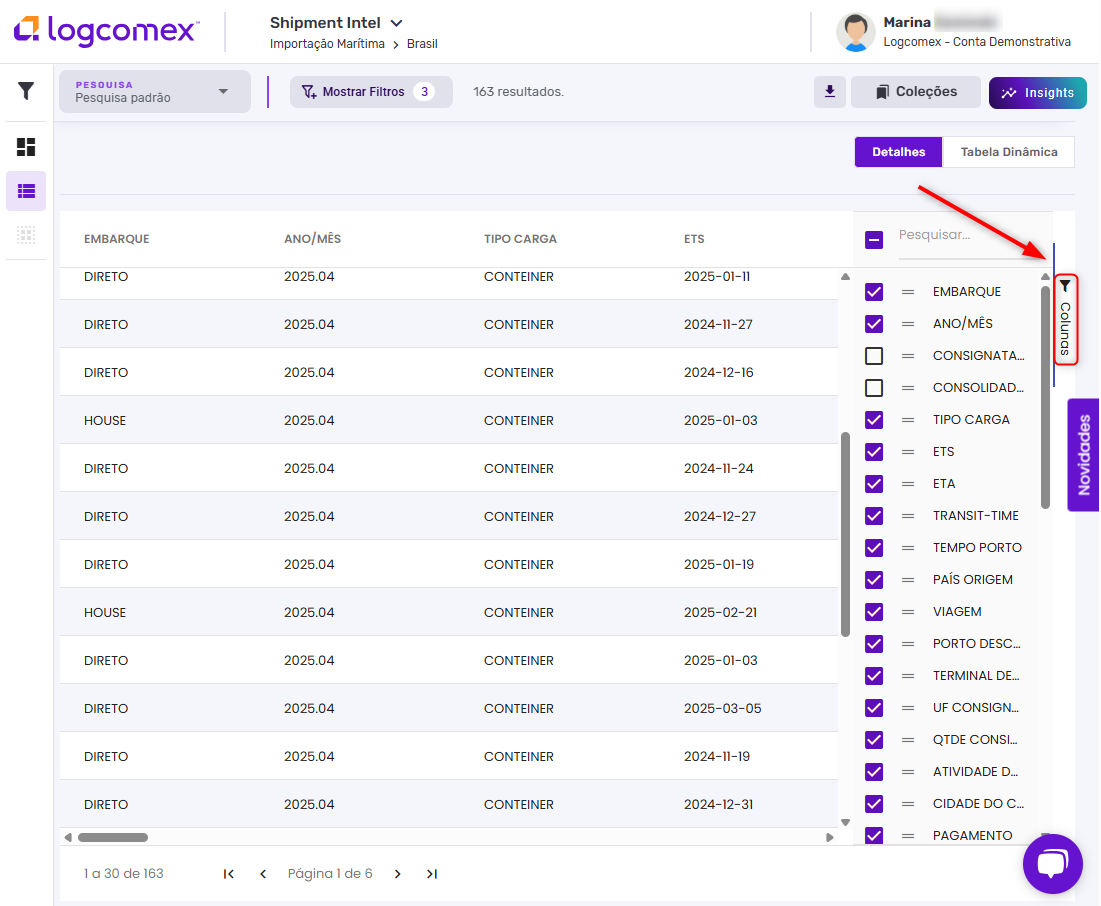
Task: Click the download icon button
Action: pyautogui.click(x=829, y=92)
